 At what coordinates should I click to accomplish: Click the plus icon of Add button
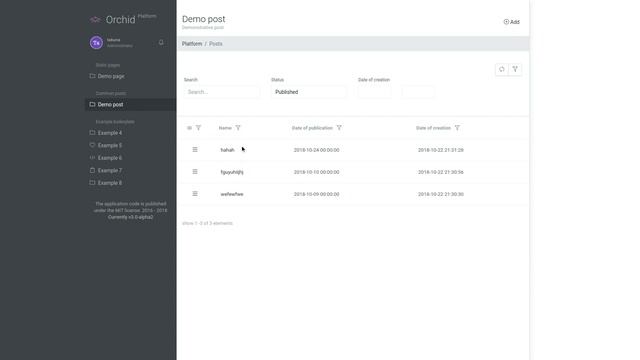[506, 22]
